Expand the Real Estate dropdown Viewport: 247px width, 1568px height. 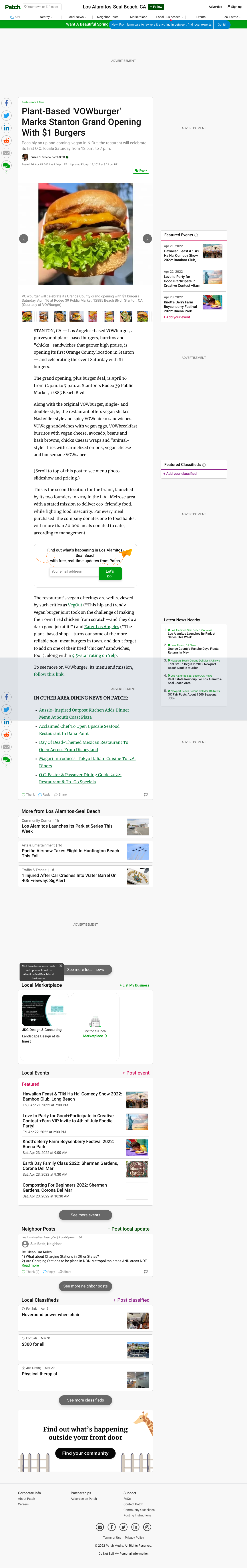coord(231,17)
